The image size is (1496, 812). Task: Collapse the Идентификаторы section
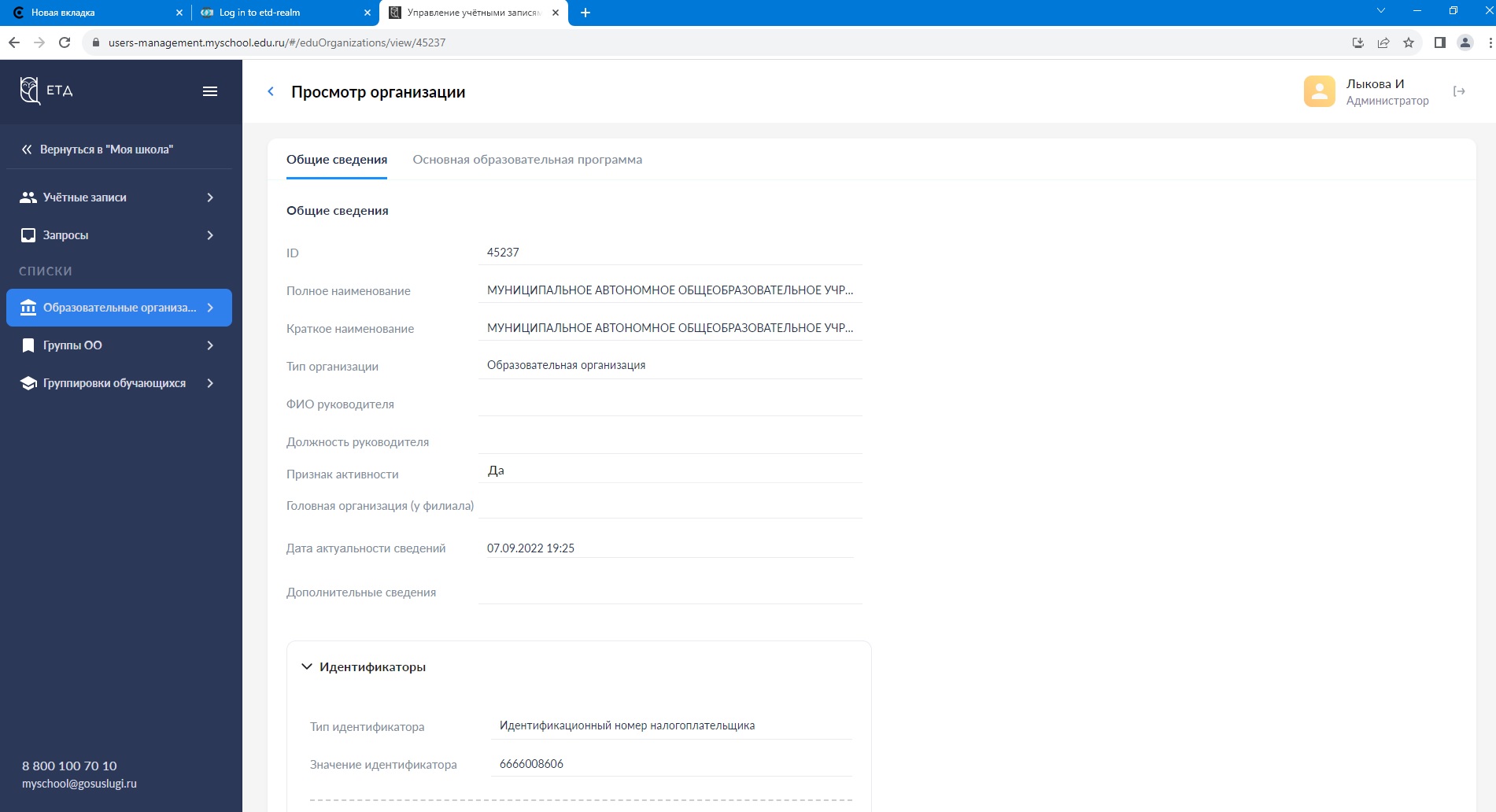(307, 667)
